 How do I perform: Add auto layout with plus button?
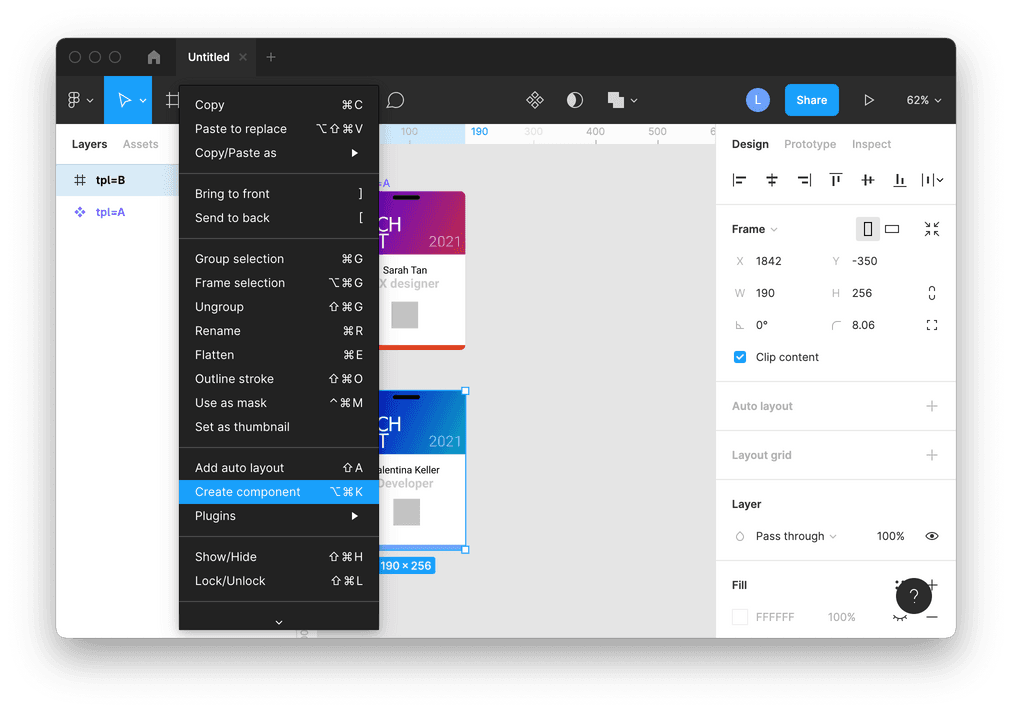click(932, 406)
